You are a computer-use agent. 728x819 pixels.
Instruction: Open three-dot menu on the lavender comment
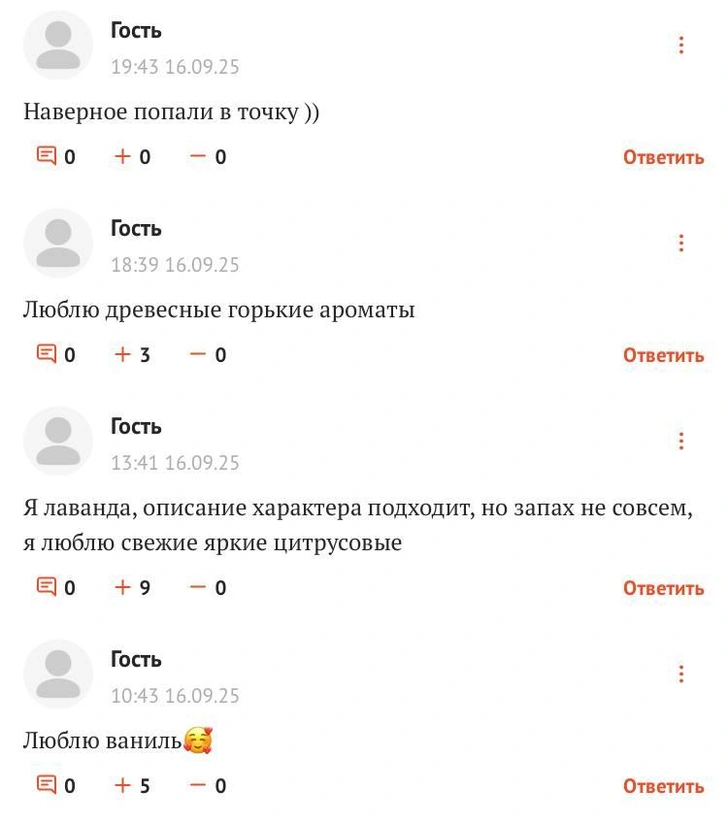[x=681, y=441]
